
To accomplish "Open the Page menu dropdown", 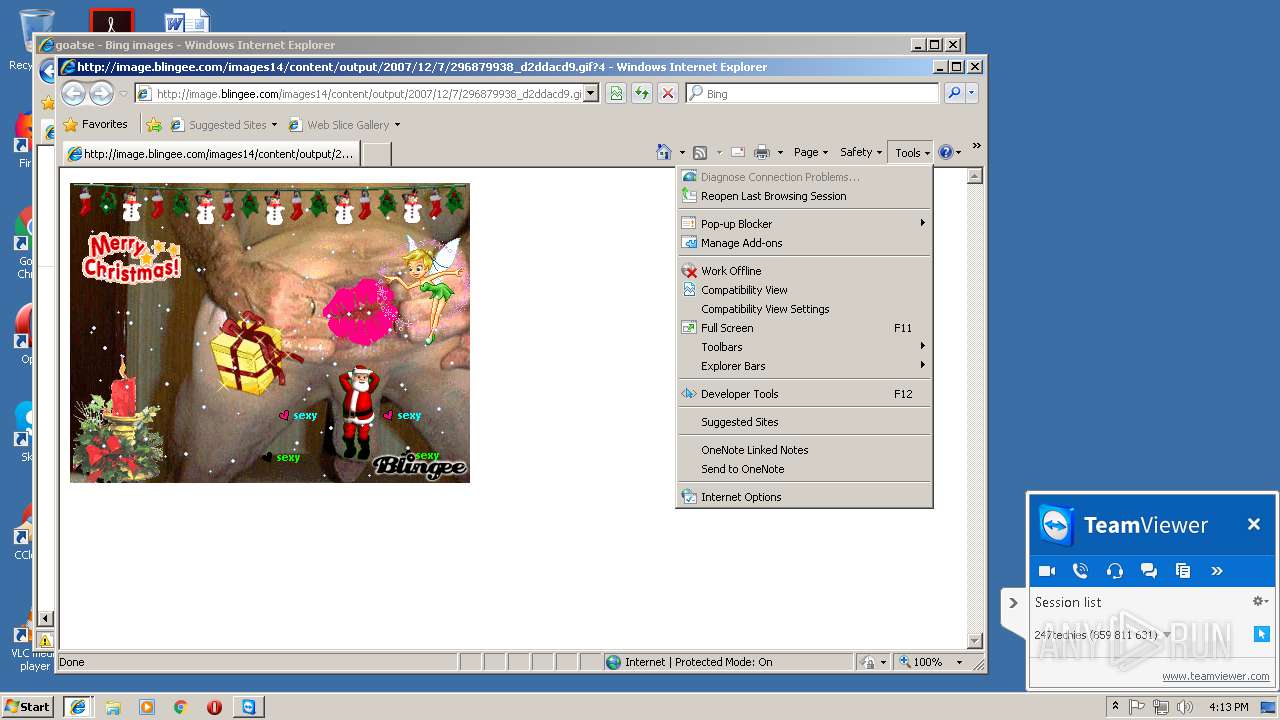I will 810,153.
